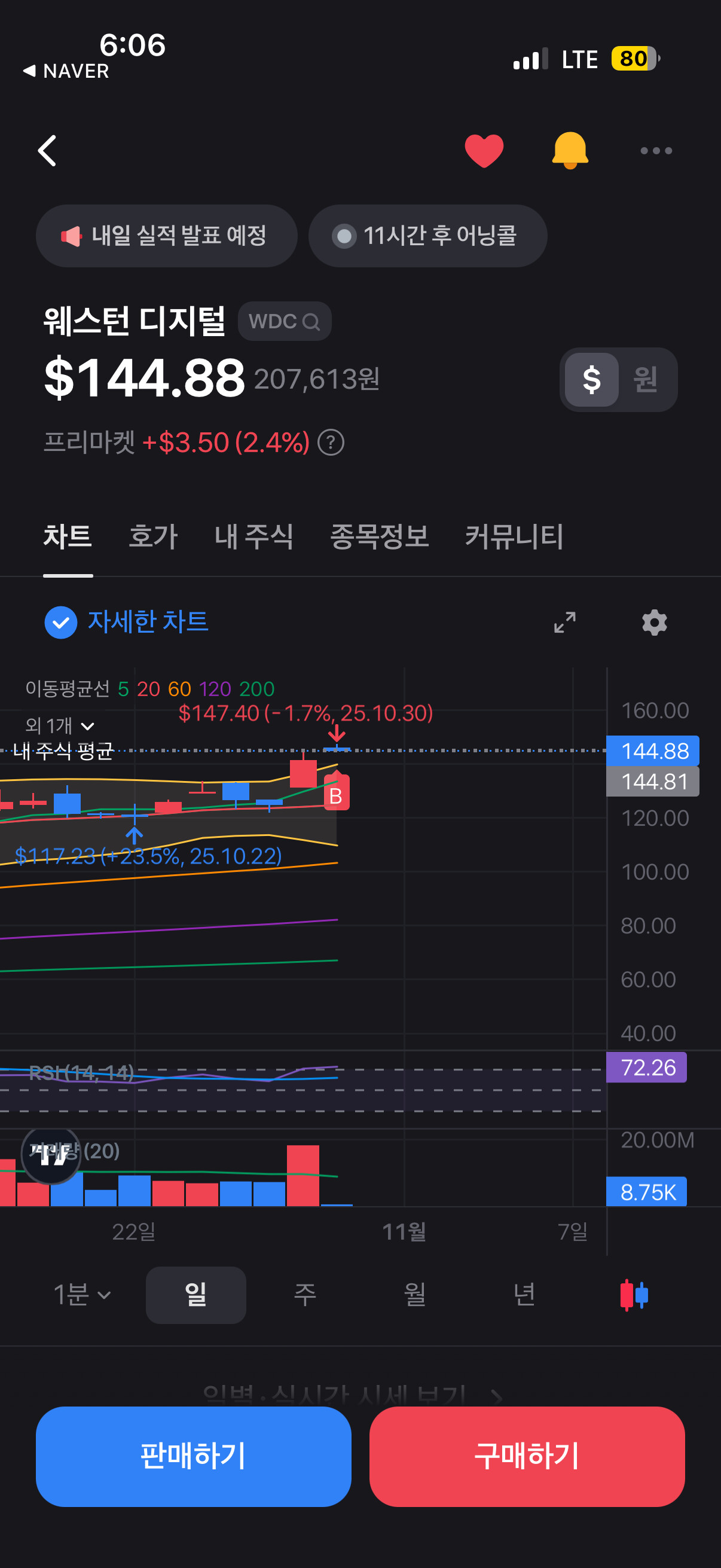The width and height of the screenshot is (721, 1568).
Task: Open the 1분 interval dropdown
Action: (x=81, y=1295)
